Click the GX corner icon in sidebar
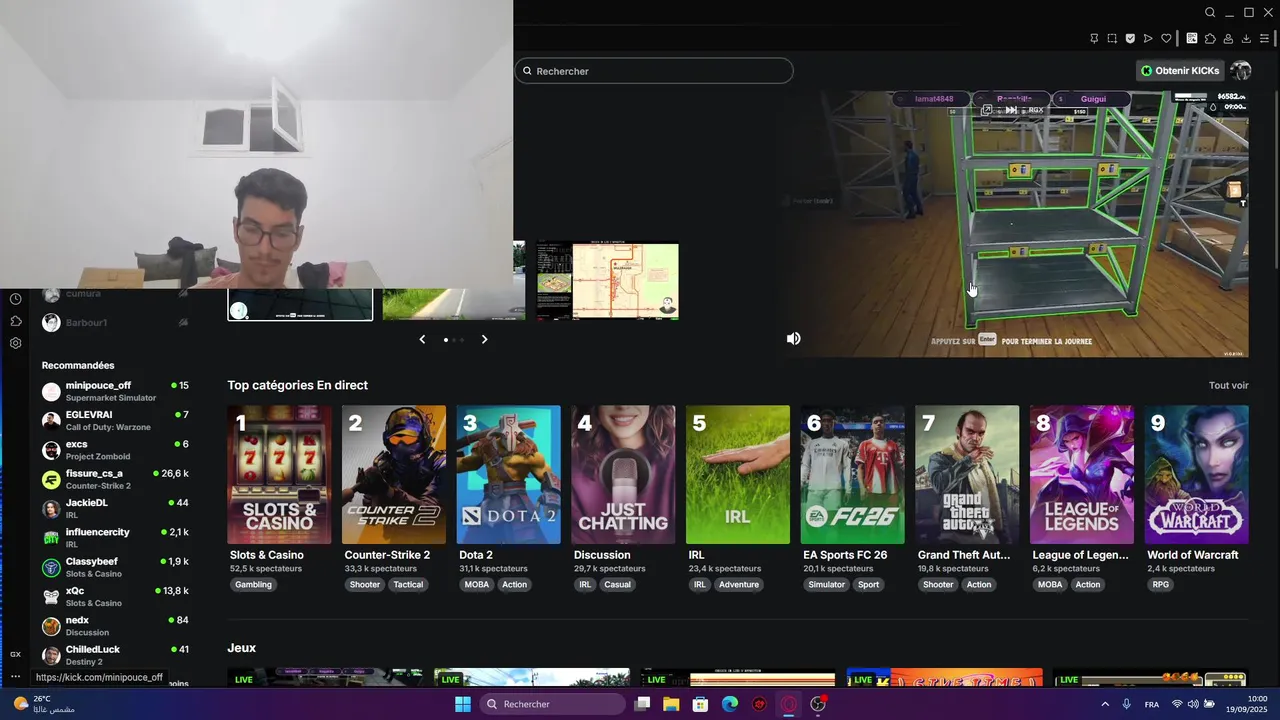This screenshot has width=1280, height=720. (15, 654)
